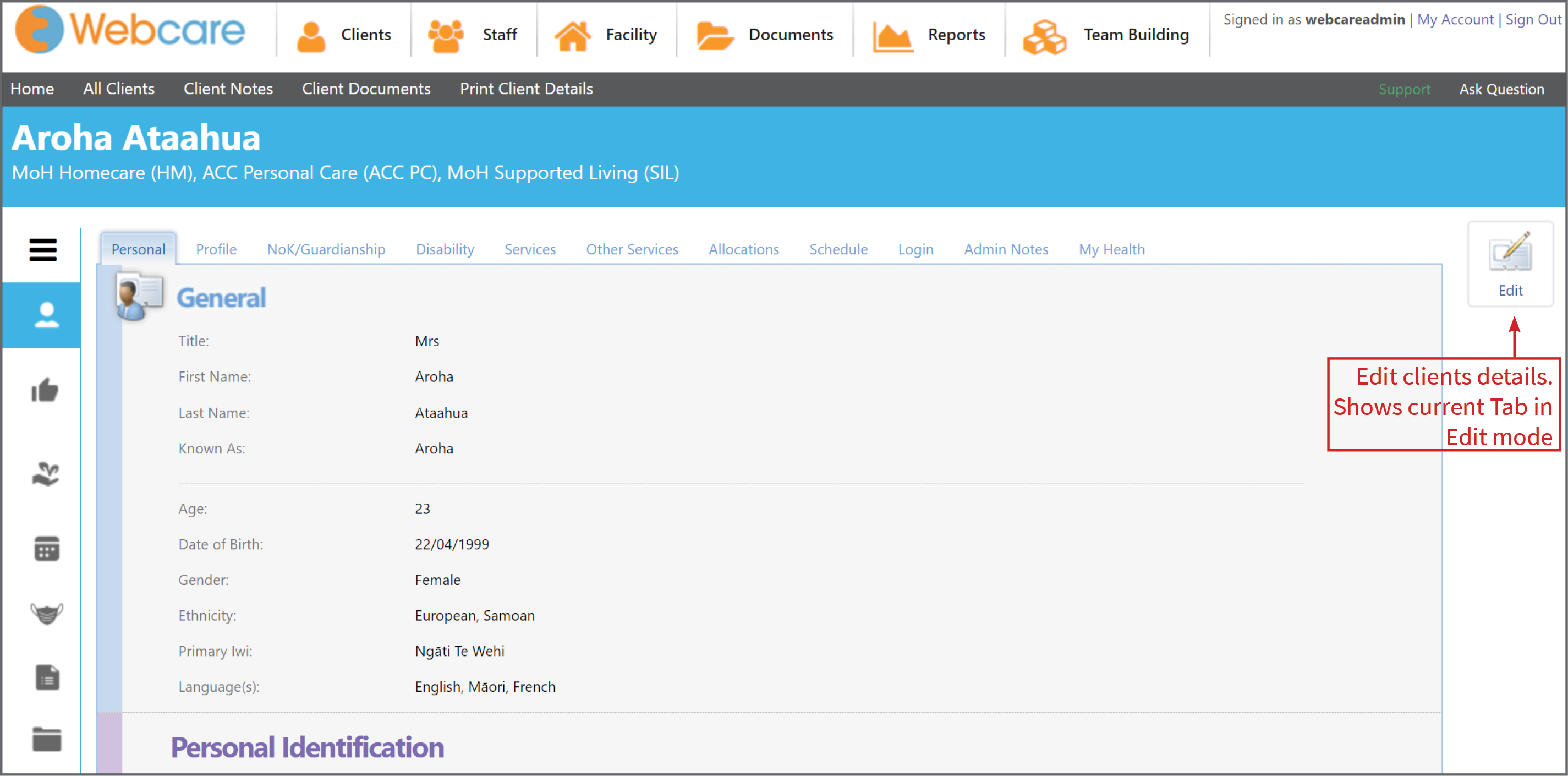The image size is (1568, 776).
Task: Open Client Notes in the navigation bar
Action: [228, 89]
